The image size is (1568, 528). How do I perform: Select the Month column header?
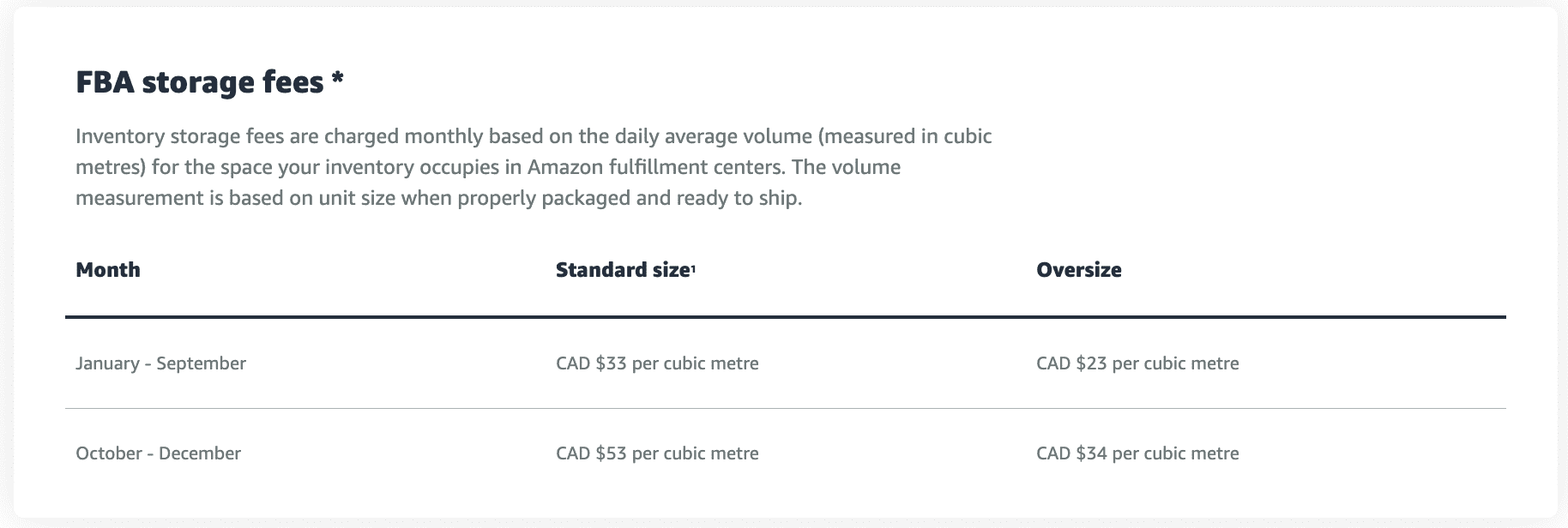108,270
